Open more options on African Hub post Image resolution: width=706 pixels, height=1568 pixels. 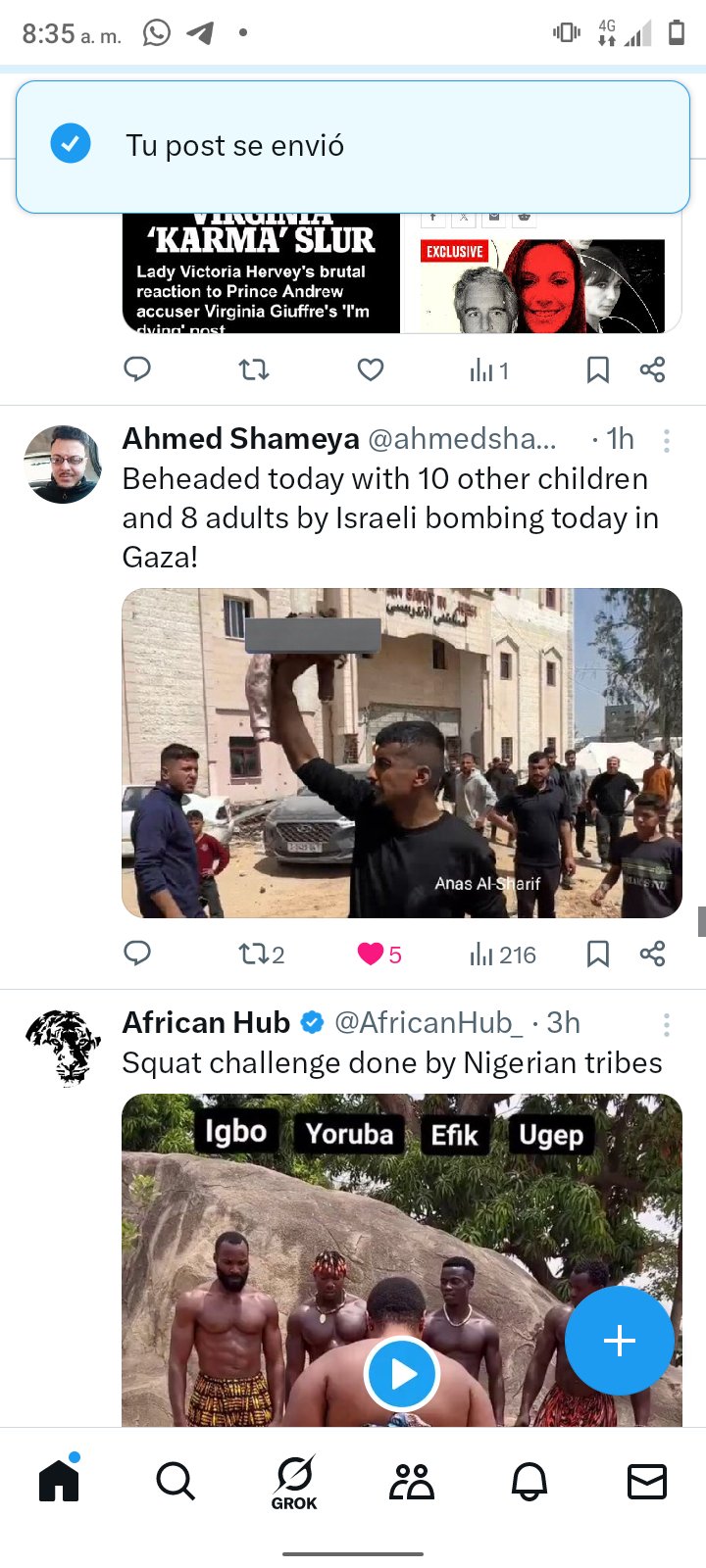point(667,1025)
